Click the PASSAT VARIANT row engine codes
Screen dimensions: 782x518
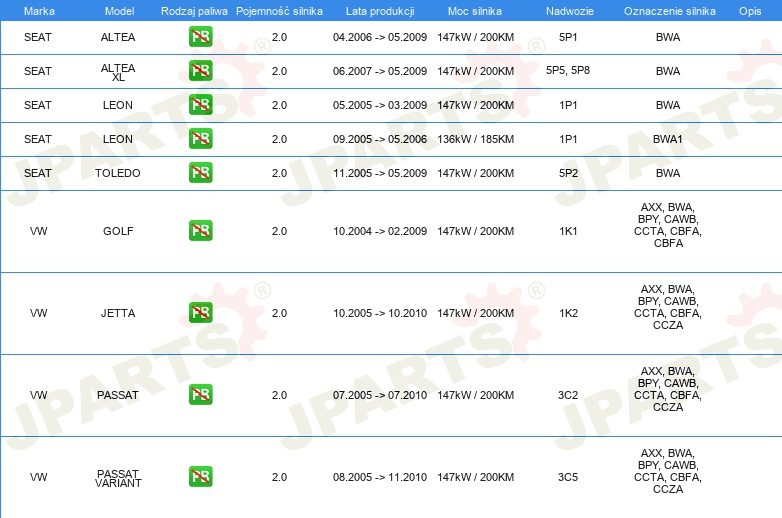tap(668, 471)
